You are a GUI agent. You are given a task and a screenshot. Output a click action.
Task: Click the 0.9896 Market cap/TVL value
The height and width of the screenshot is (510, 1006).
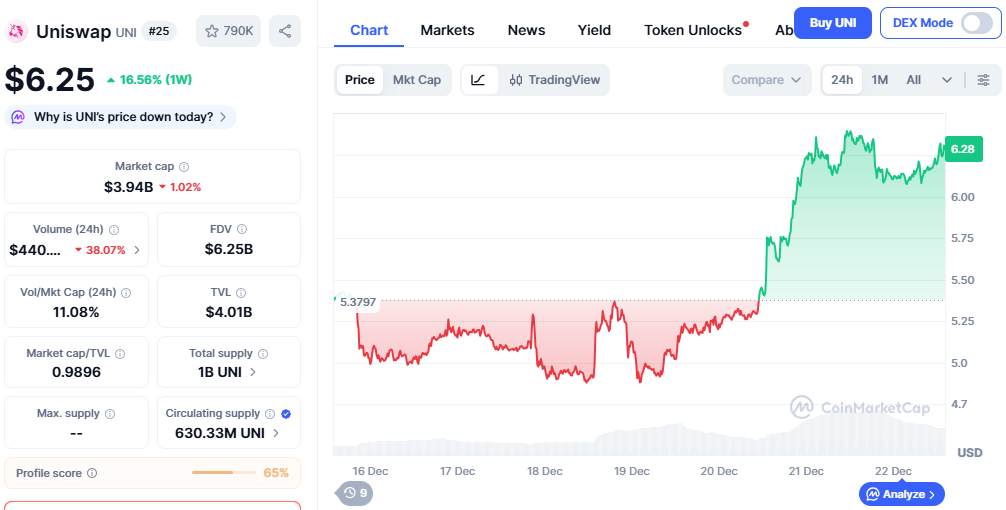76,372
